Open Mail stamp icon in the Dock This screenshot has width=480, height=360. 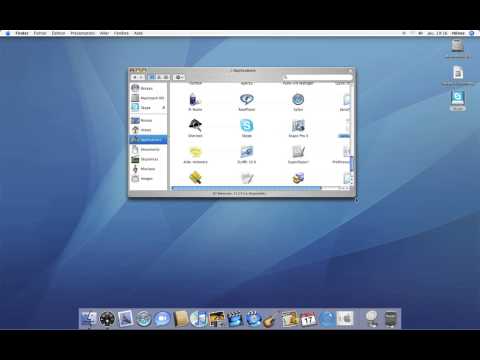(125, 319)
